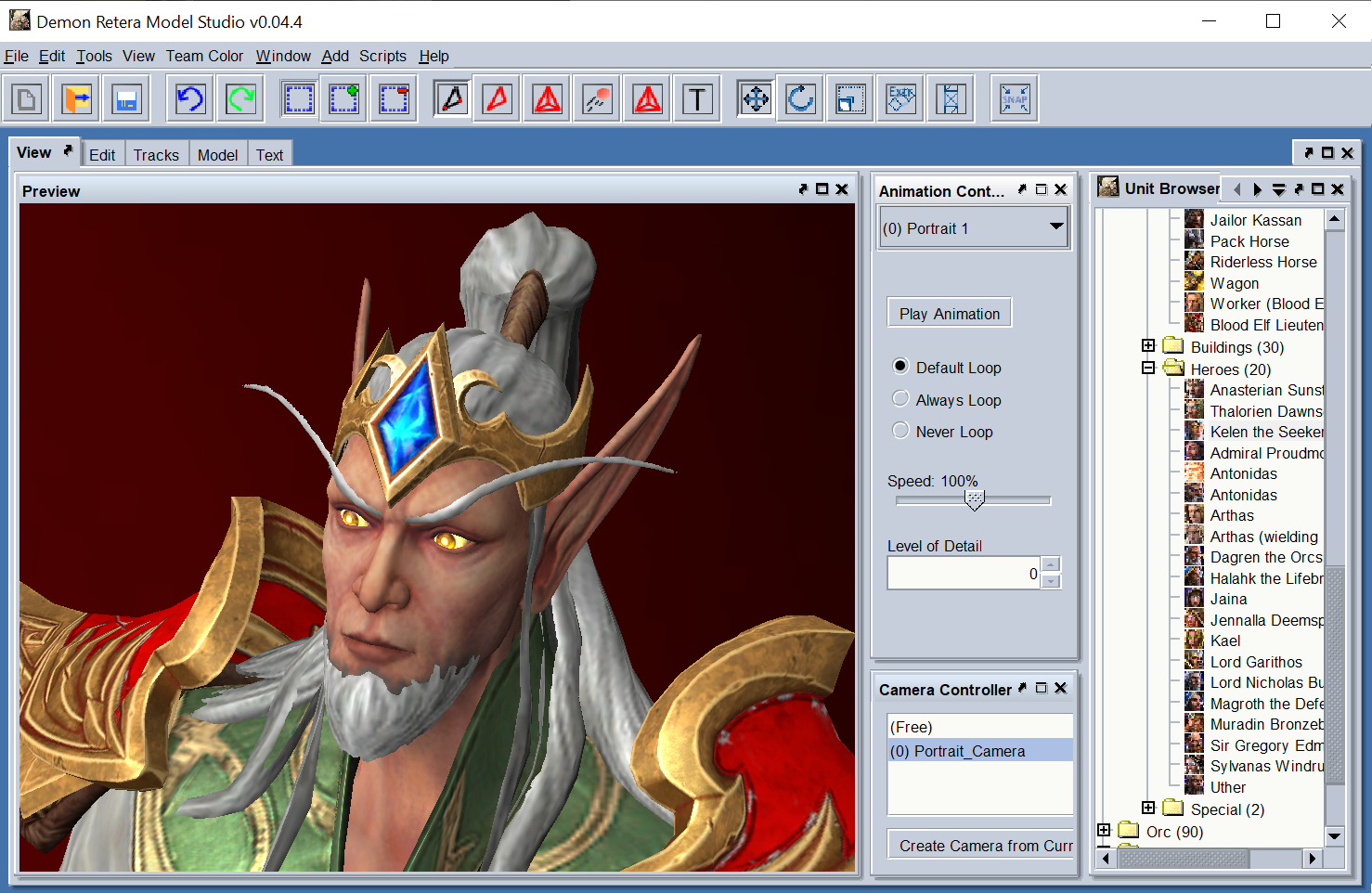Select the vertex editing mode icon

(453, 98)
